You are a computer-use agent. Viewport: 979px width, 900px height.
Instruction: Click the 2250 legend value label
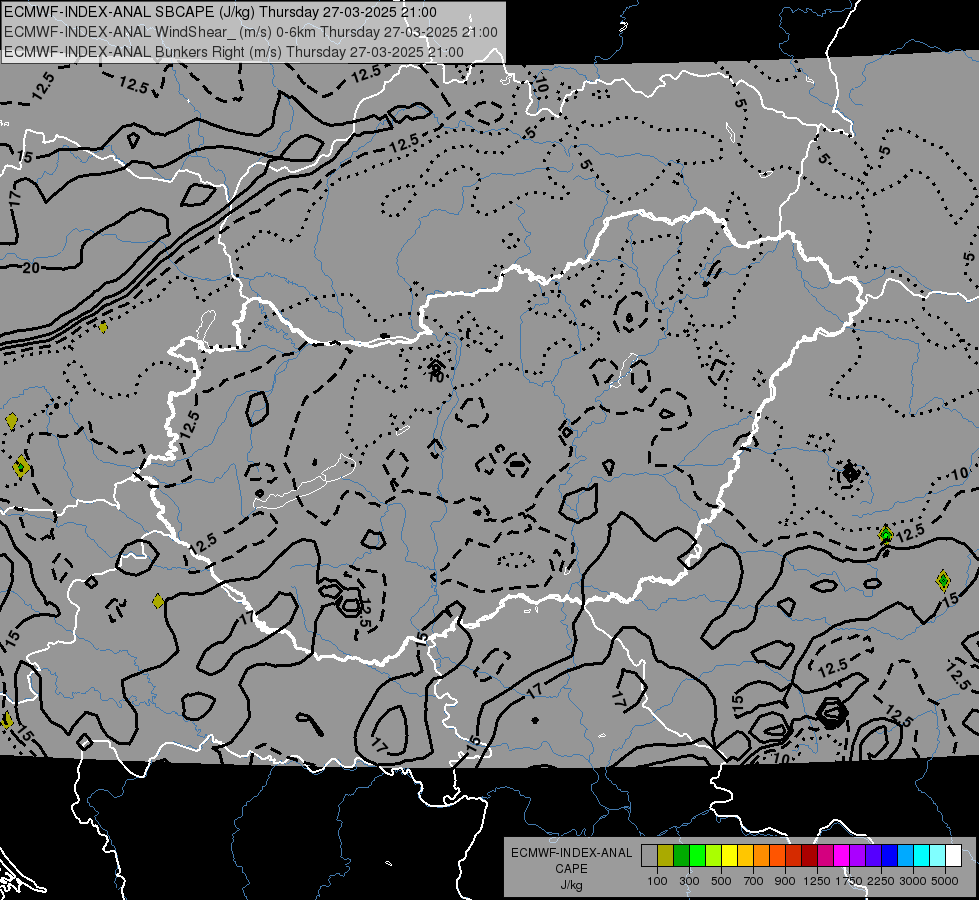(881, 881)
